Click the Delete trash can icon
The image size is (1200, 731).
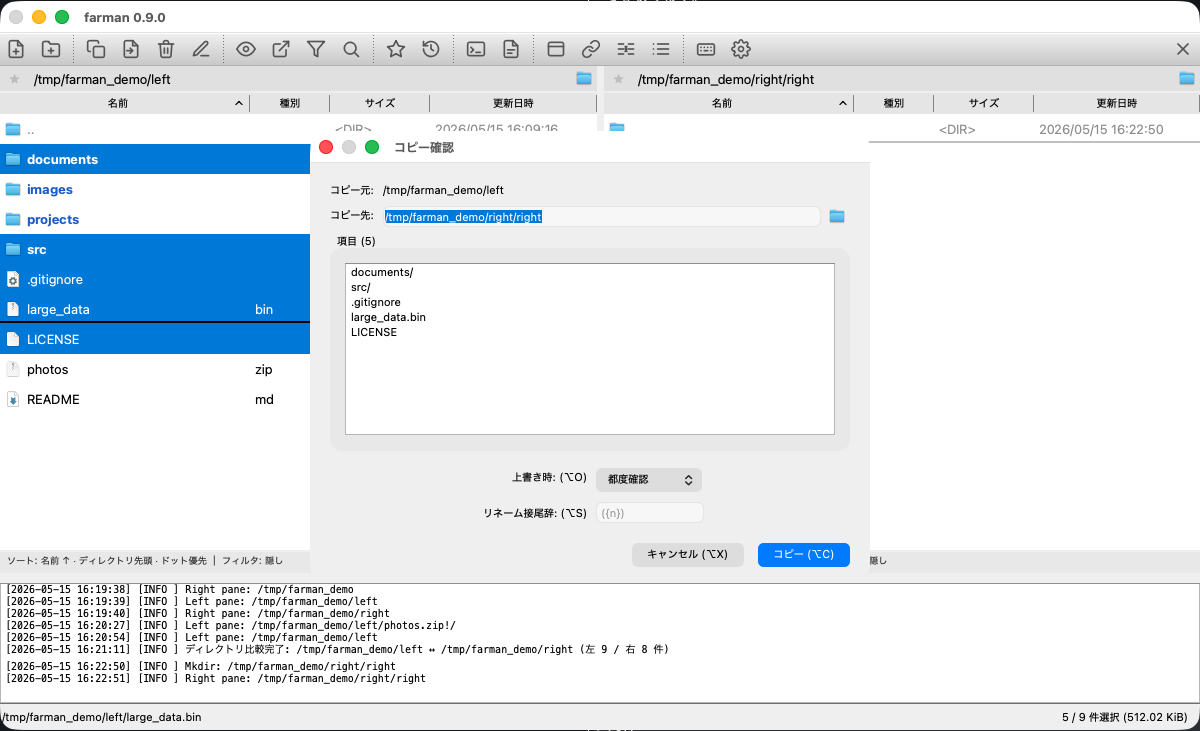(x=166, y=48)
